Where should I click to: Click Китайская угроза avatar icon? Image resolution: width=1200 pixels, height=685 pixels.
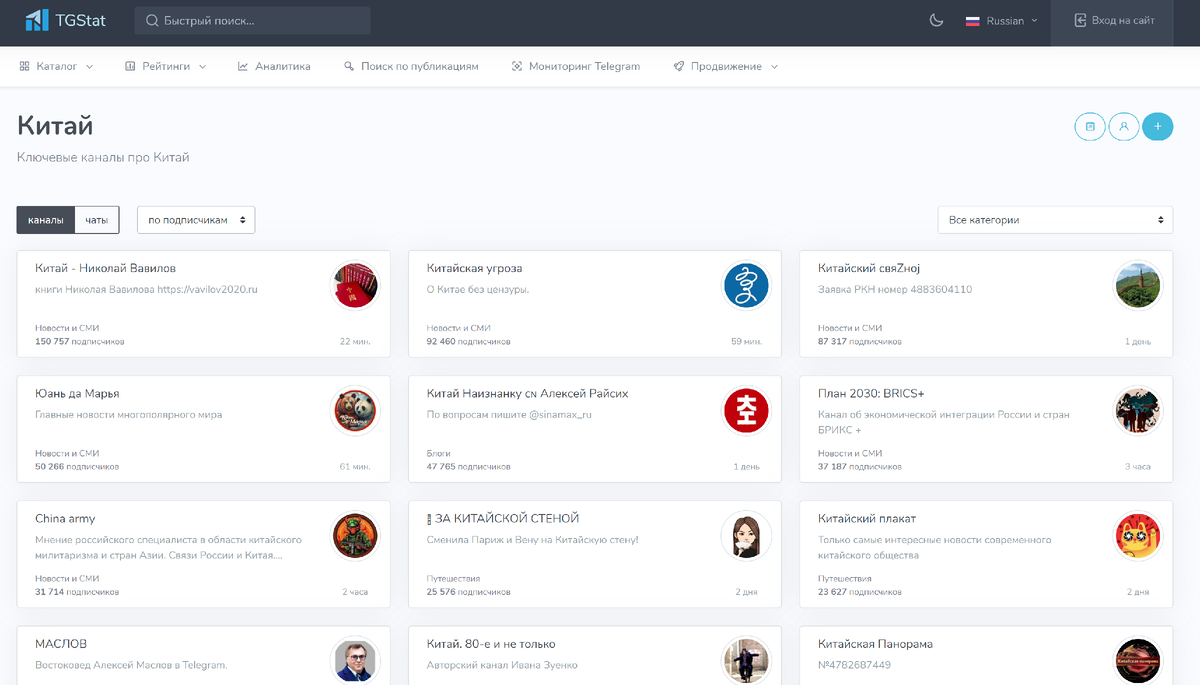(746, 287)
